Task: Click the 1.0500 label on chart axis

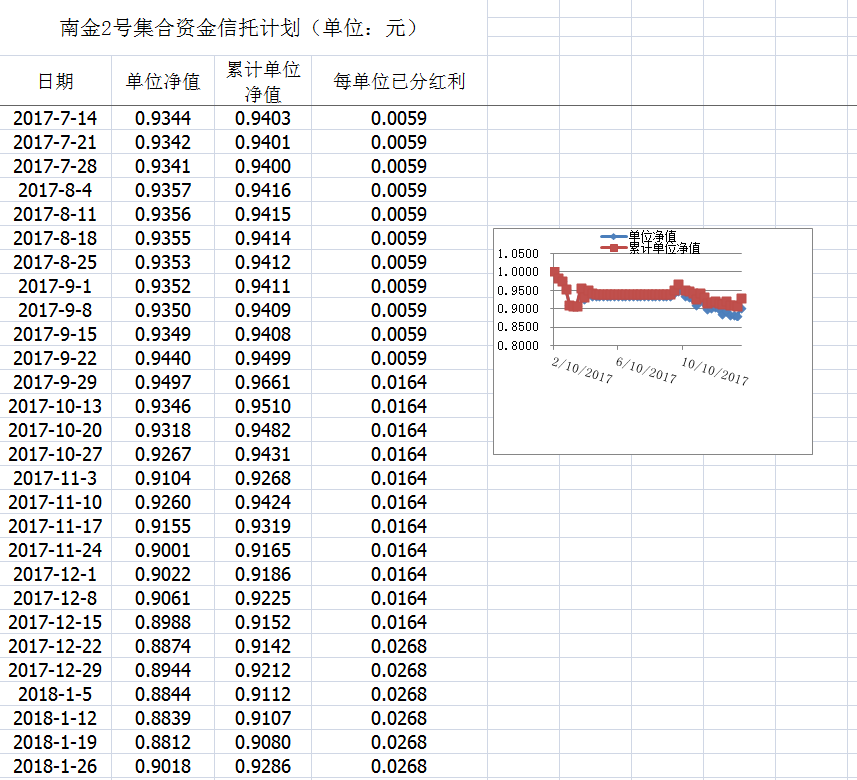Action: pyautogui.click(x=517, y=254)
